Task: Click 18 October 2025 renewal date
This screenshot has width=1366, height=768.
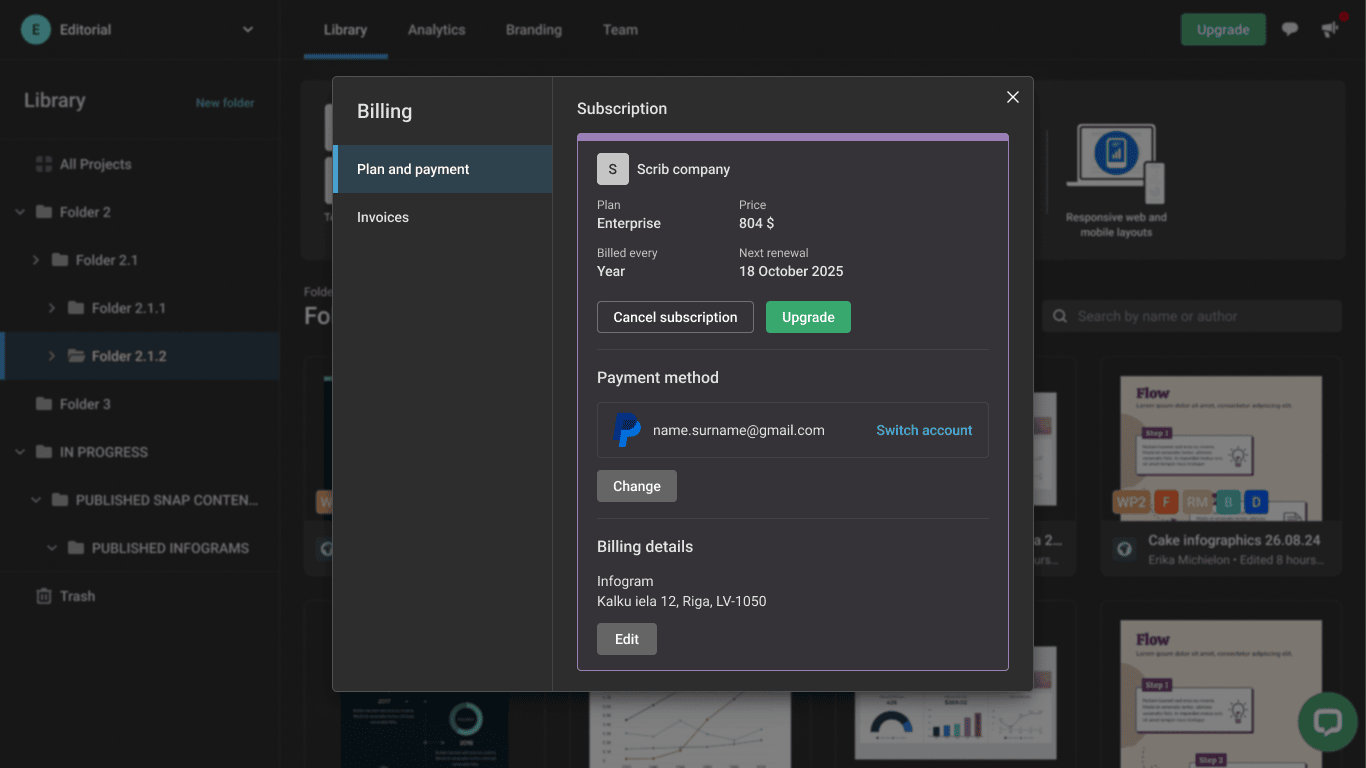Action: click(x=791, y=271)
